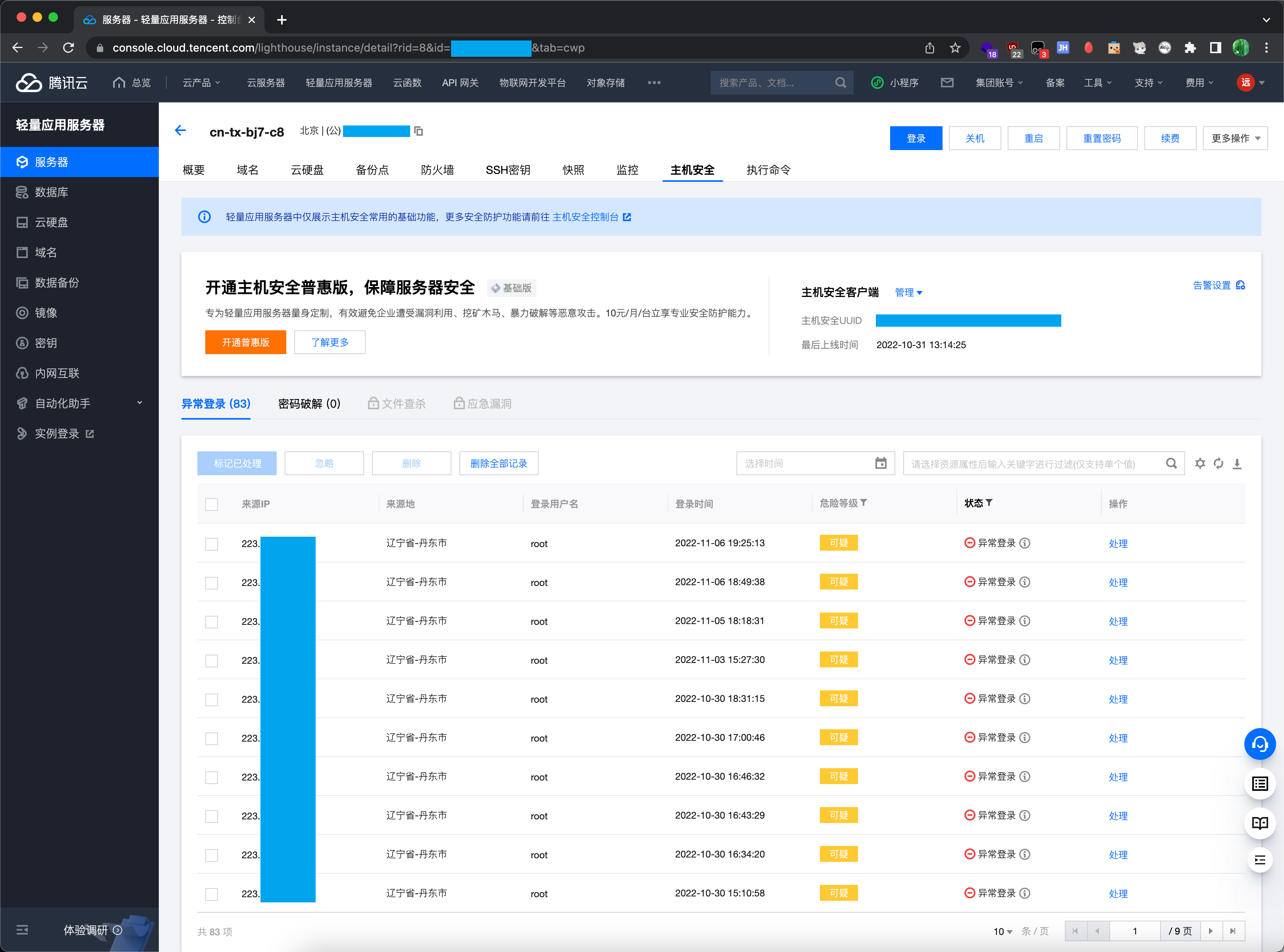The height and width of the screenshot is (952, 1284).
Task: Jump to last page of login records
Action: coord(1233,931)
